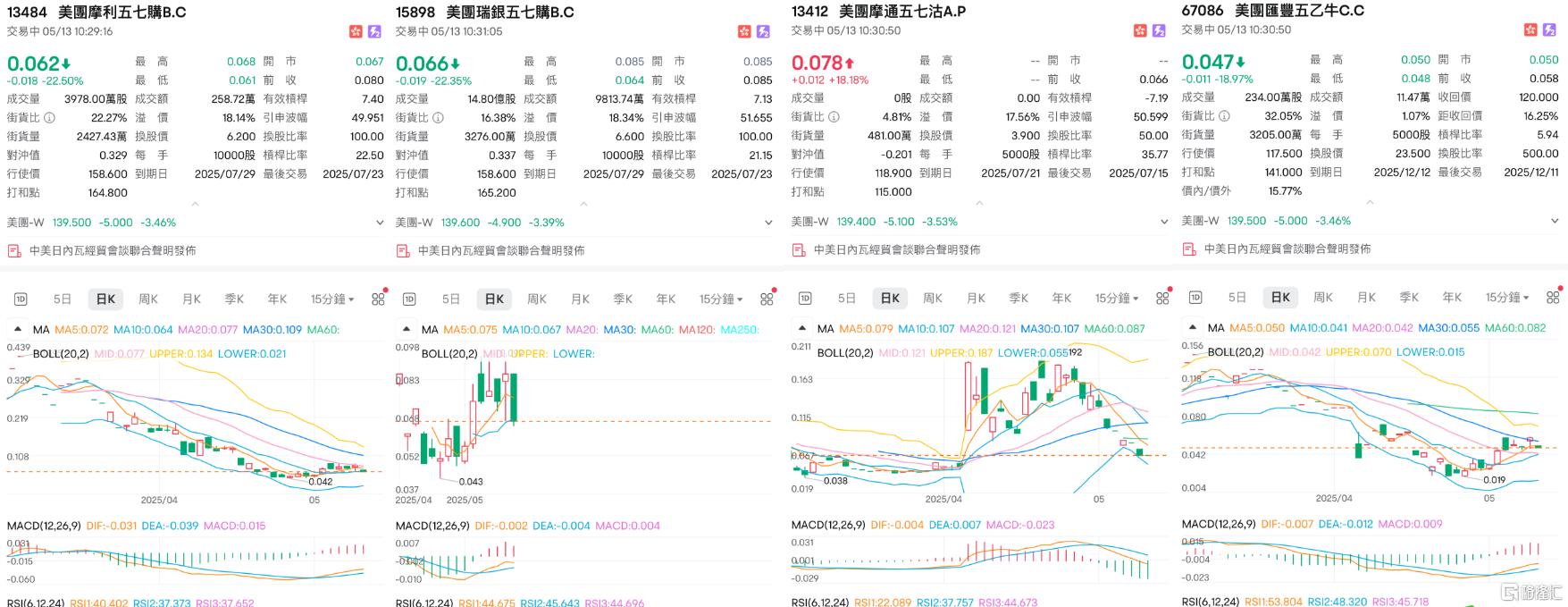Viewport: 1568px width, 607px height.
Task: Click the Hong Kong flag icon for 13484
Action: (356, 31)
